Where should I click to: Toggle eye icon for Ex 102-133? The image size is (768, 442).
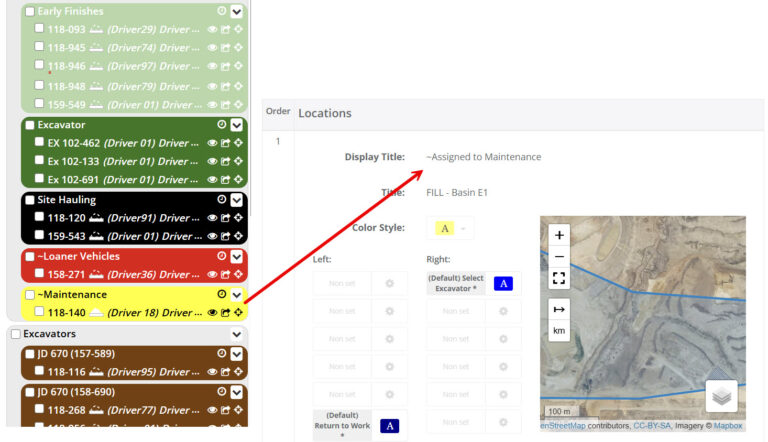[x=212, y=162]
